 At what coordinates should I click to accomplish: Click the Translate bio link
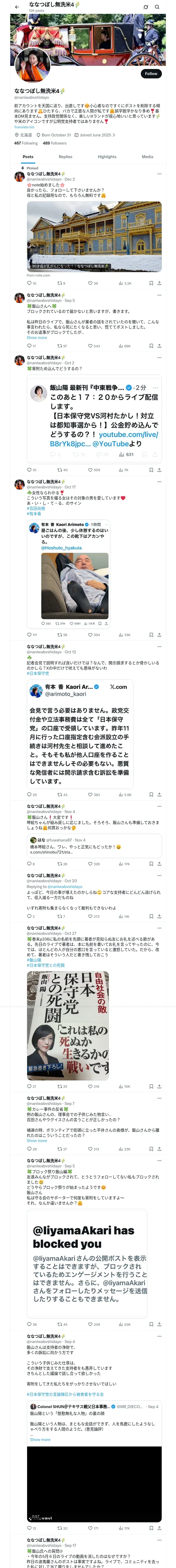[24, 127]
